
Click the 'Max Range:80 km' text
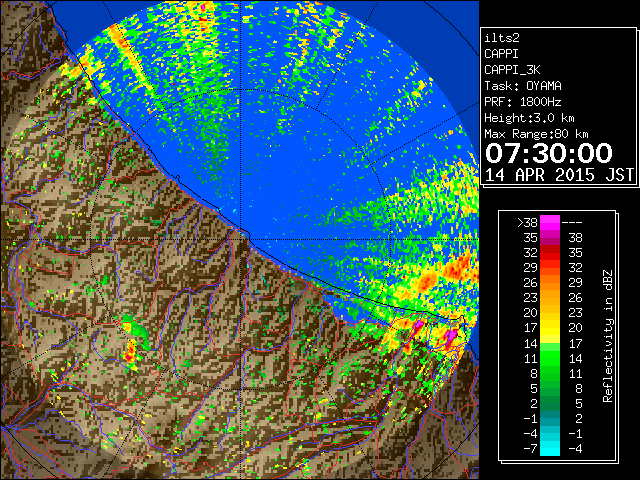pos(536,134)
